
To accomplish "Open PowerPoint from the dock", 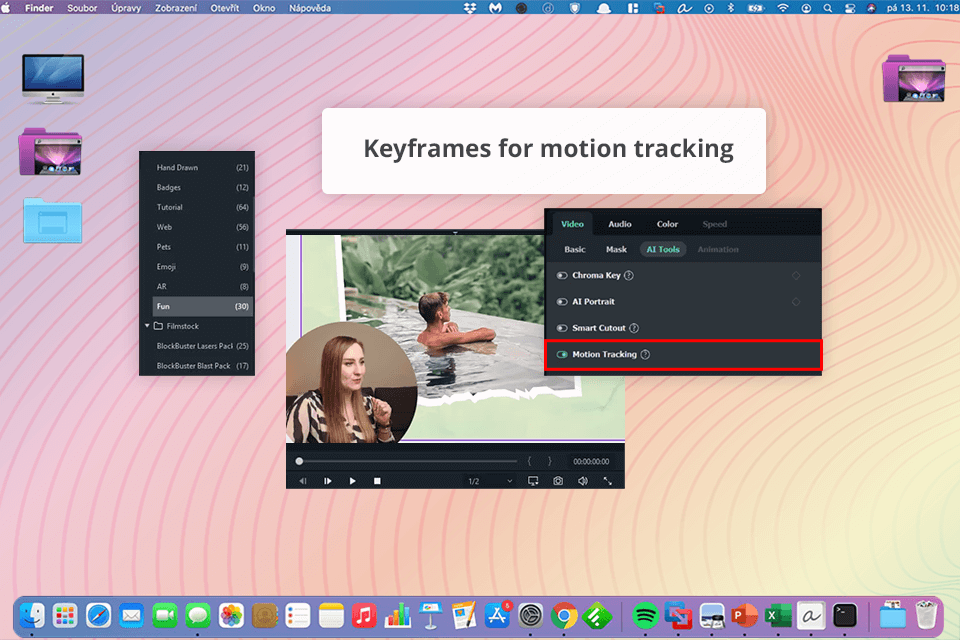I will tap(744, 616).
